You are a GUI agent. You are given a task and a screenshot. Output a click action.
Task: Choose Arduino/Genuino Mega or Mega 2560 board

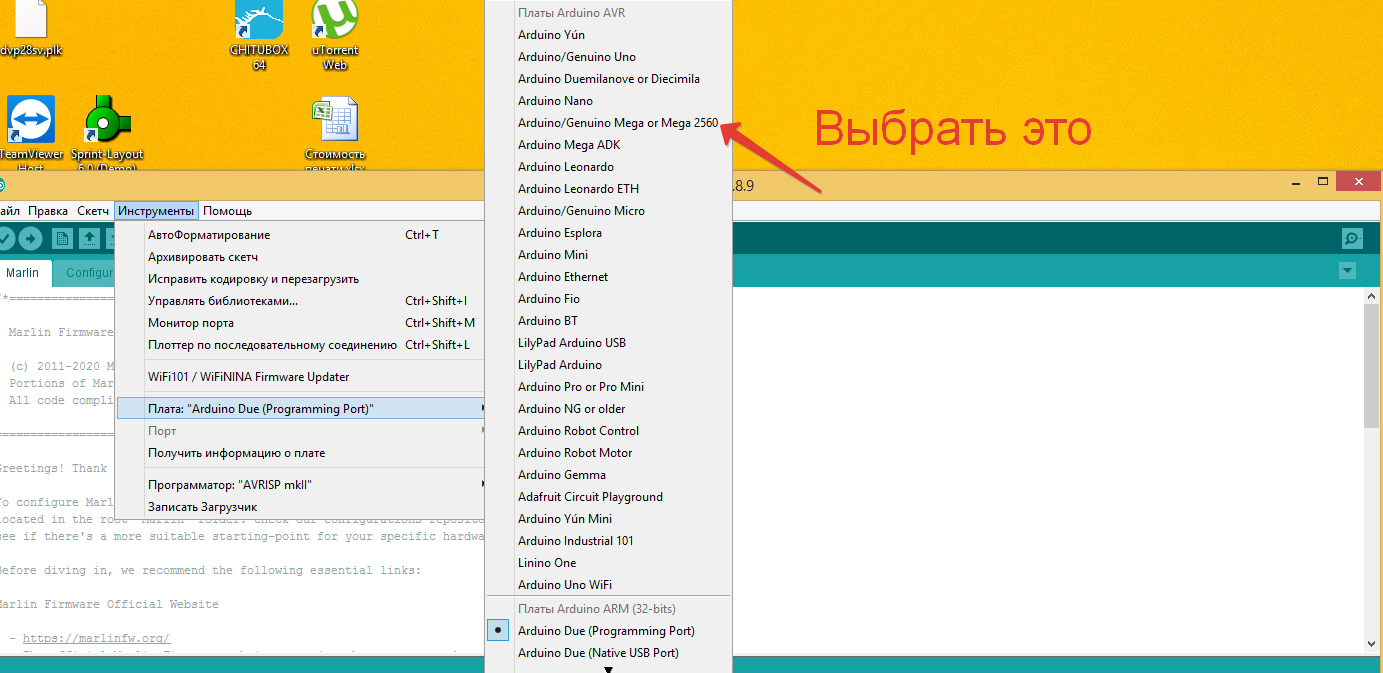click(x=617, y=123)
